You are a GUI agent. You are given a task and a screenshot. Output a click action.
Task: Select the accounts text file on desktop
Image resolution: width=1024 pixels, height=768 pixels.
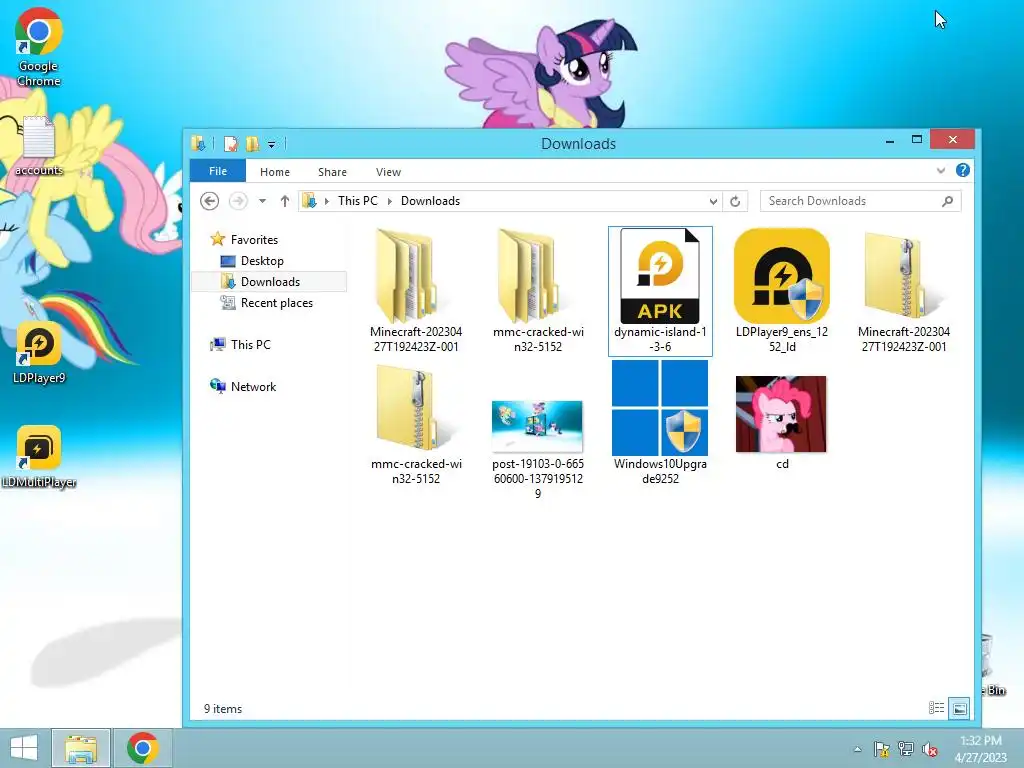39,146
